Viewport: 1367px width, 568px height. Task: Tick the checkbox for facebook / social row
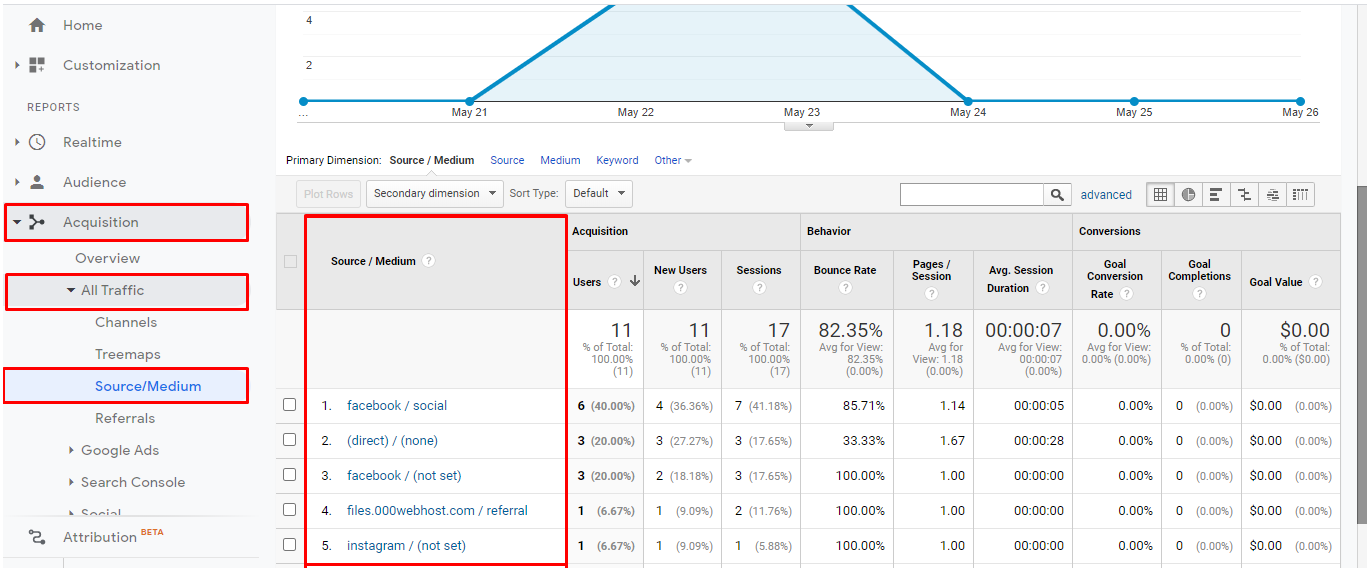tap(290, 405)
